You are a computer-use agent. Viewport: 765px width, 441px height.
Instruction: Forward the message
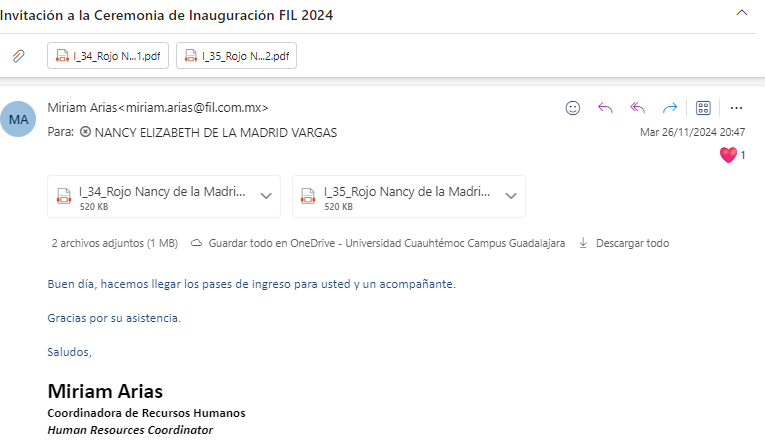pos(670,108)
